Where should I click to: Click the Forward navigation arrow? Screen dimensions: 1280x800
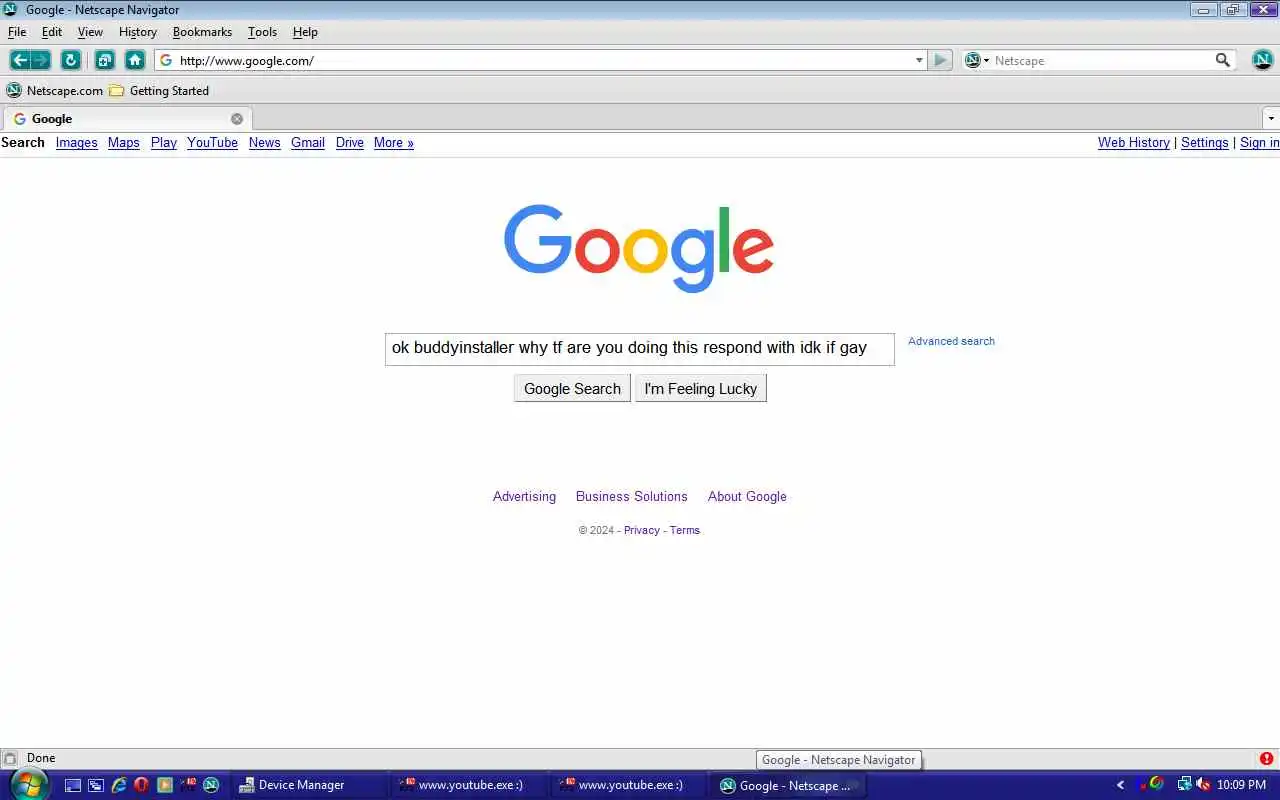click(x=41, y=60)
